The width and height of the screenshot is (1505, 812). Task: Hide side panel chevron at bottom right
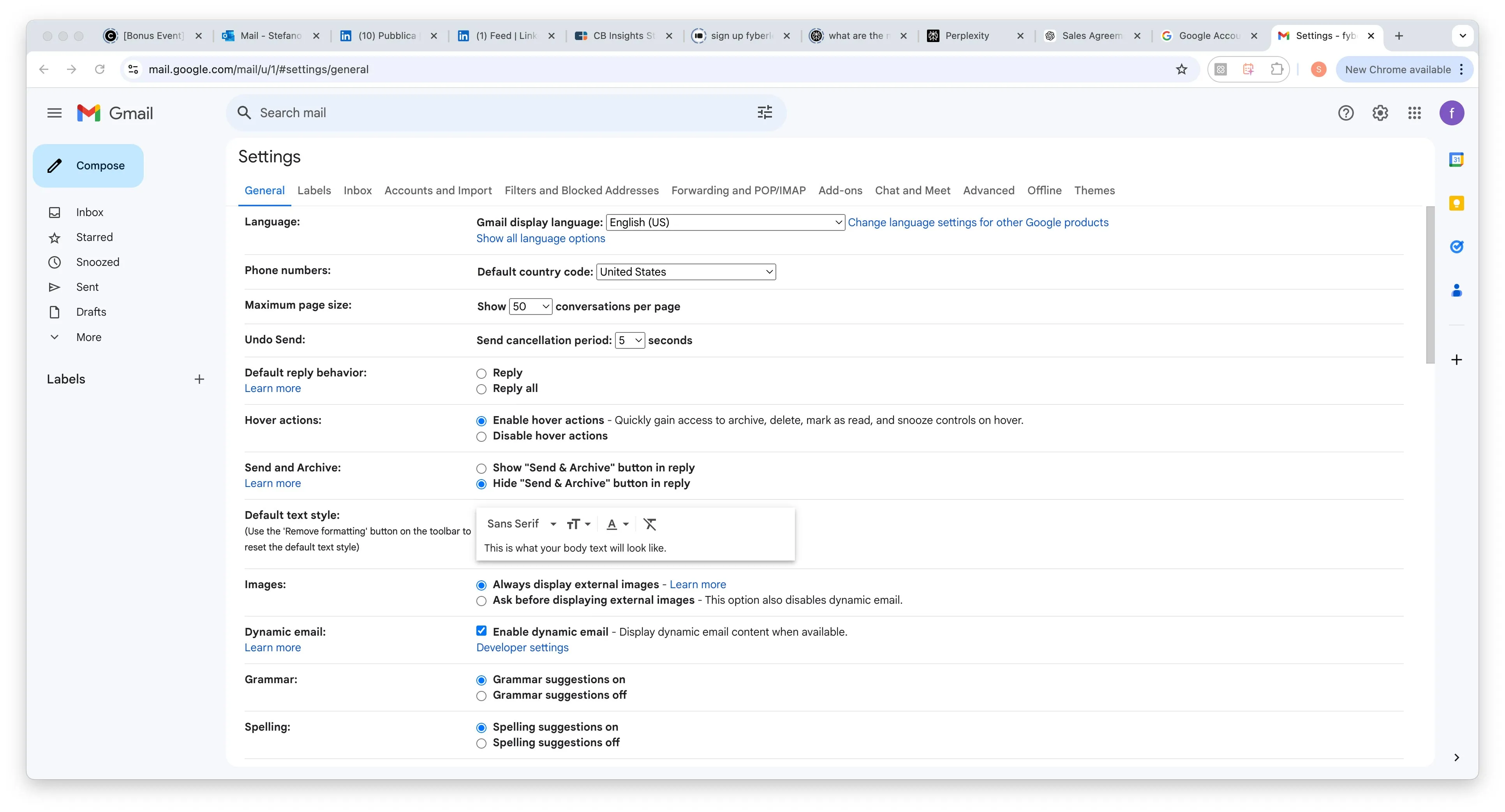point(1456,757)
